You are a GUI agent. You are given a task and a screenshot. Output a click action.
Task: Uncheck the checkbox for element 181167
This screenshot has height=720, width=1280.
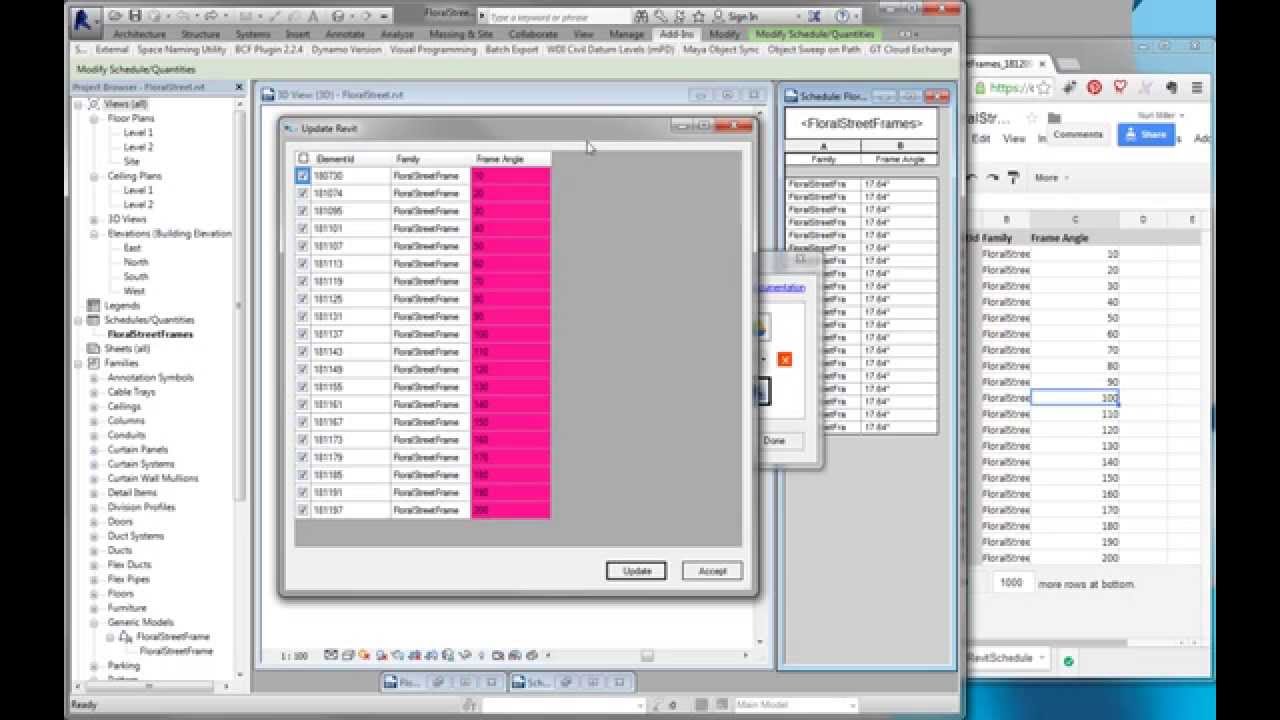[x=303, y=422]
